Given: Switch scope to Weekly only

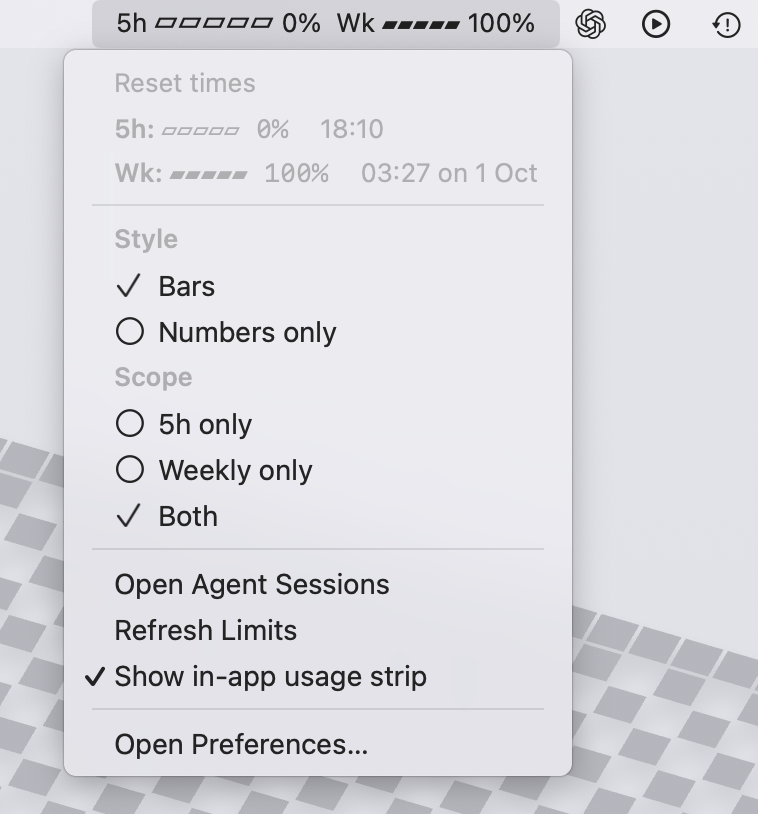Looking at the screenshot, I should click(x=235, y=471).
